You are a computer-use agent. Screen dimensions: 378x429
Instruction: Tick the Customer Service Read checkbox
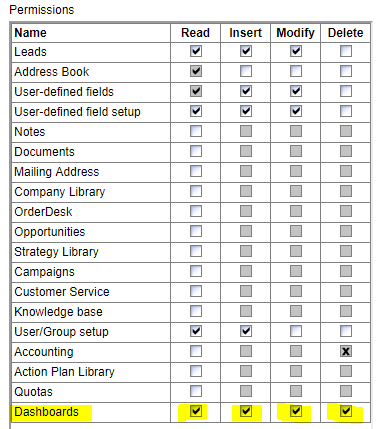click(196, 291)
